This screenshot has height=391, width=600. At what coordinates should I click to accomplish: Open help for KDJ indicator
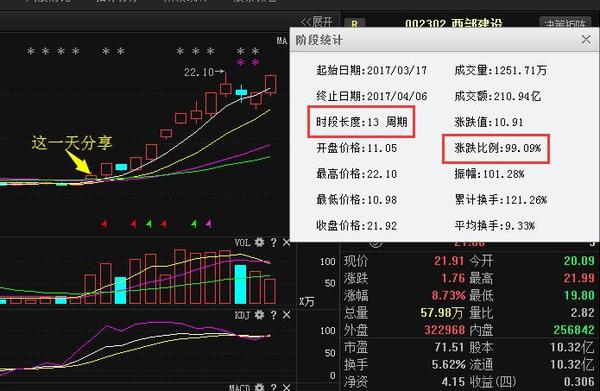[x=273, y=315]
